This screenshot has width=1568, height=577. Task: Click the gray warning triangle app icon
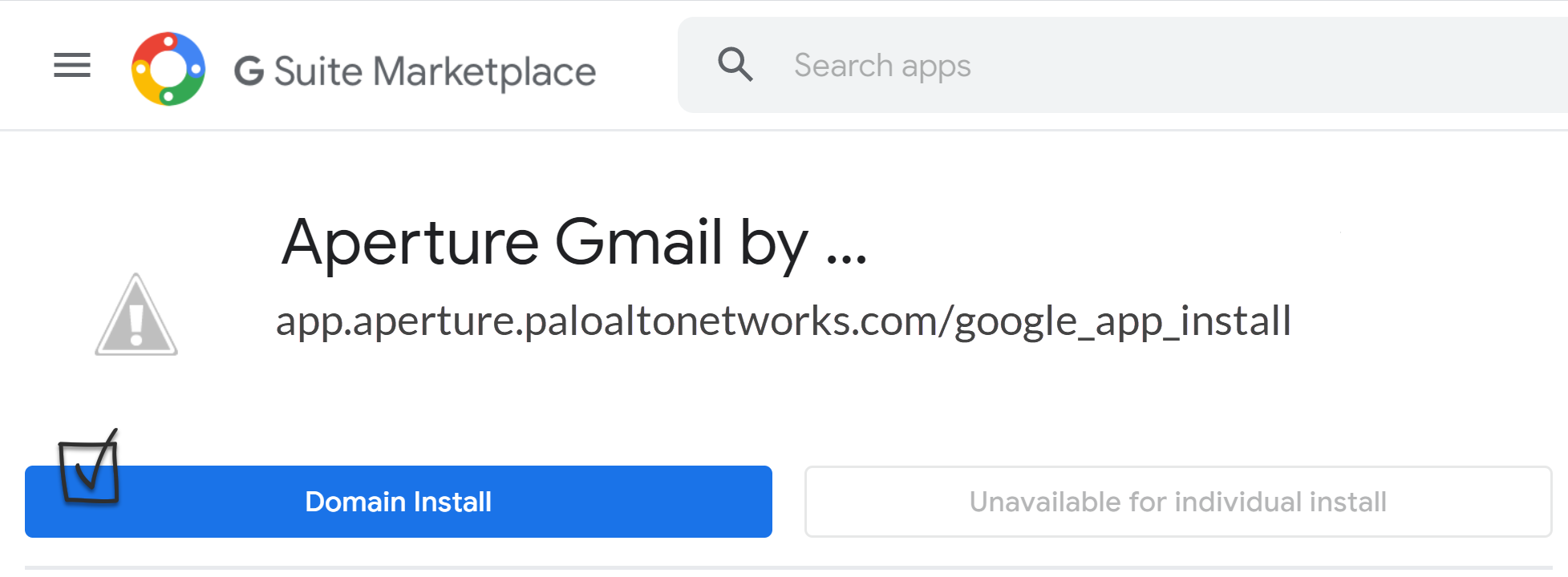[136, 315]
